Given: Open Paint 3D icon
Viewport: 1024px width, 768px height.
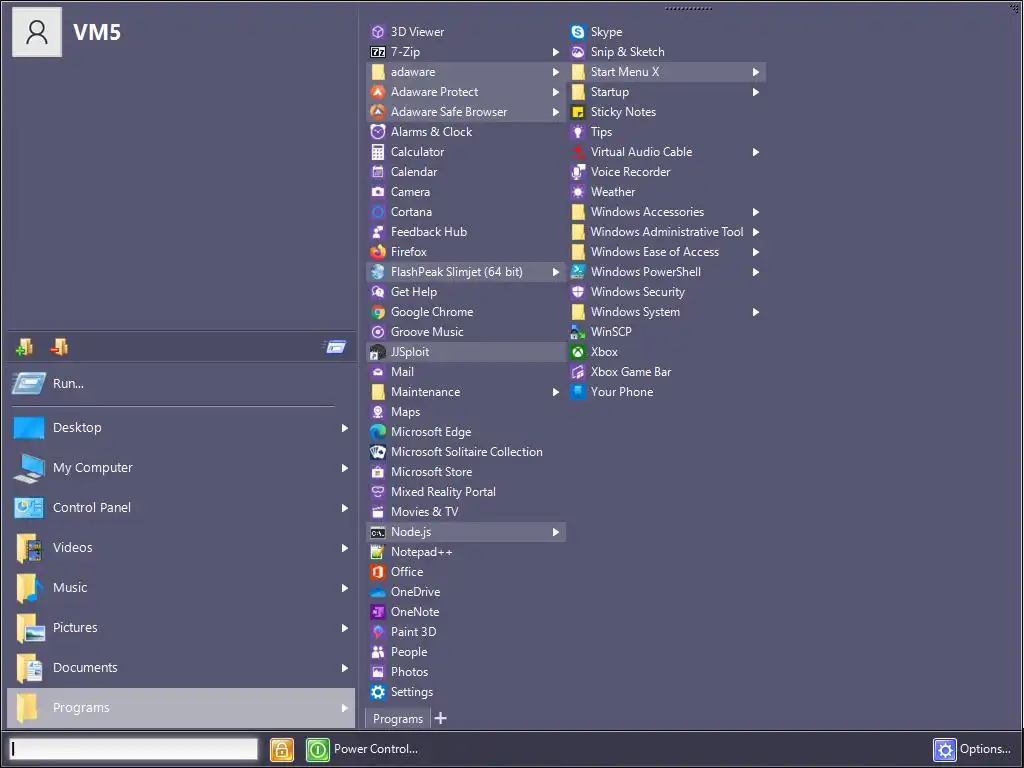Looking at the screenshot, I should pos(377,632).
